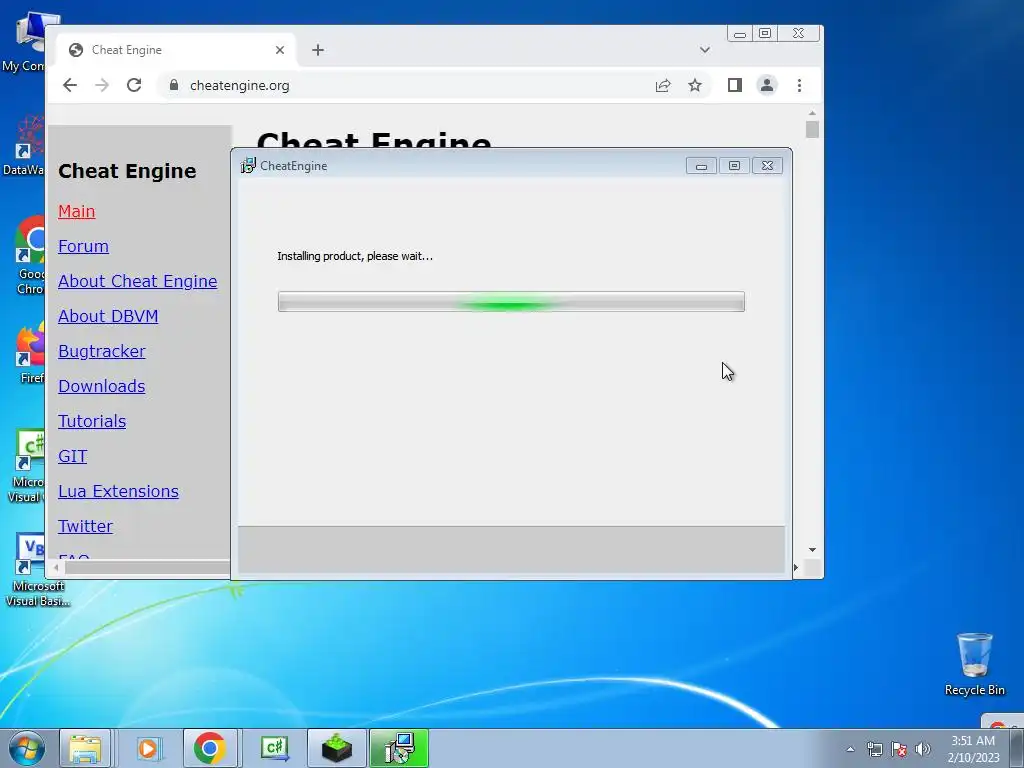Image resolution: width=1024 pixels, height=768 pixels.
Task: Maximize the CheatEngine installer window
Action: click(734, 166)
